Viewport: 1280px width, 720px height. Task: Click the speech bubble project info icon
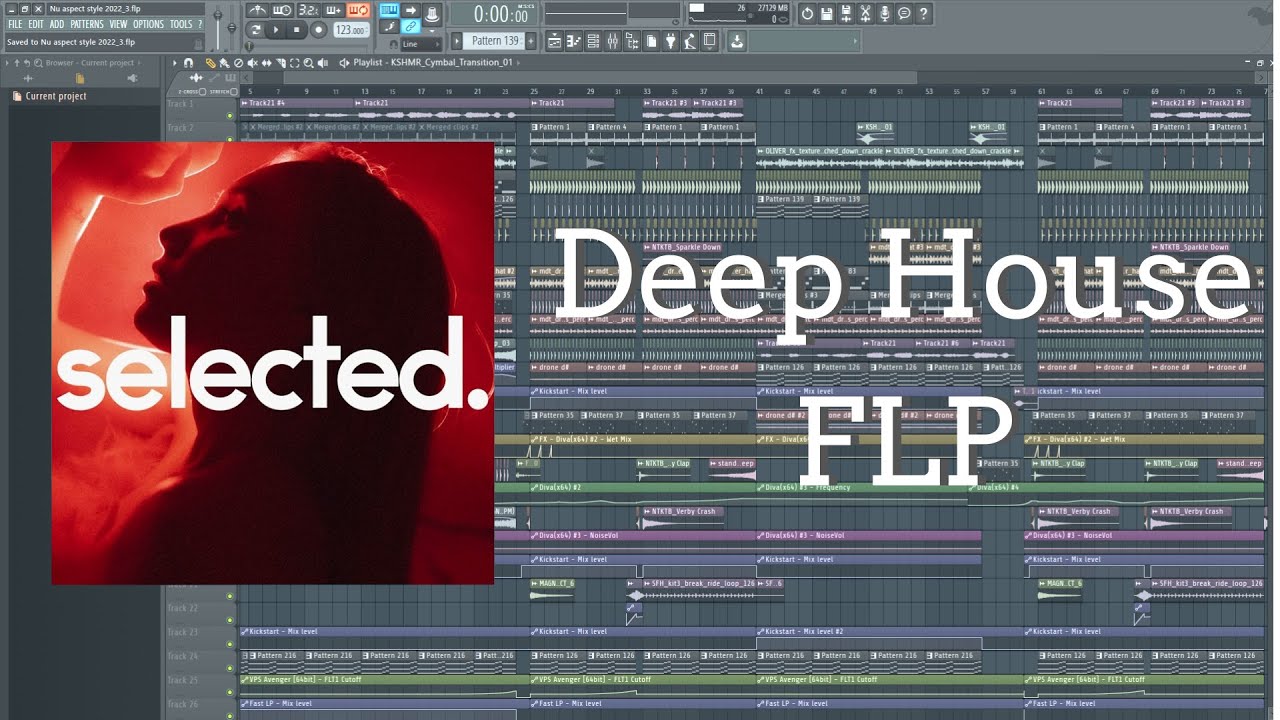click(904, 14)
